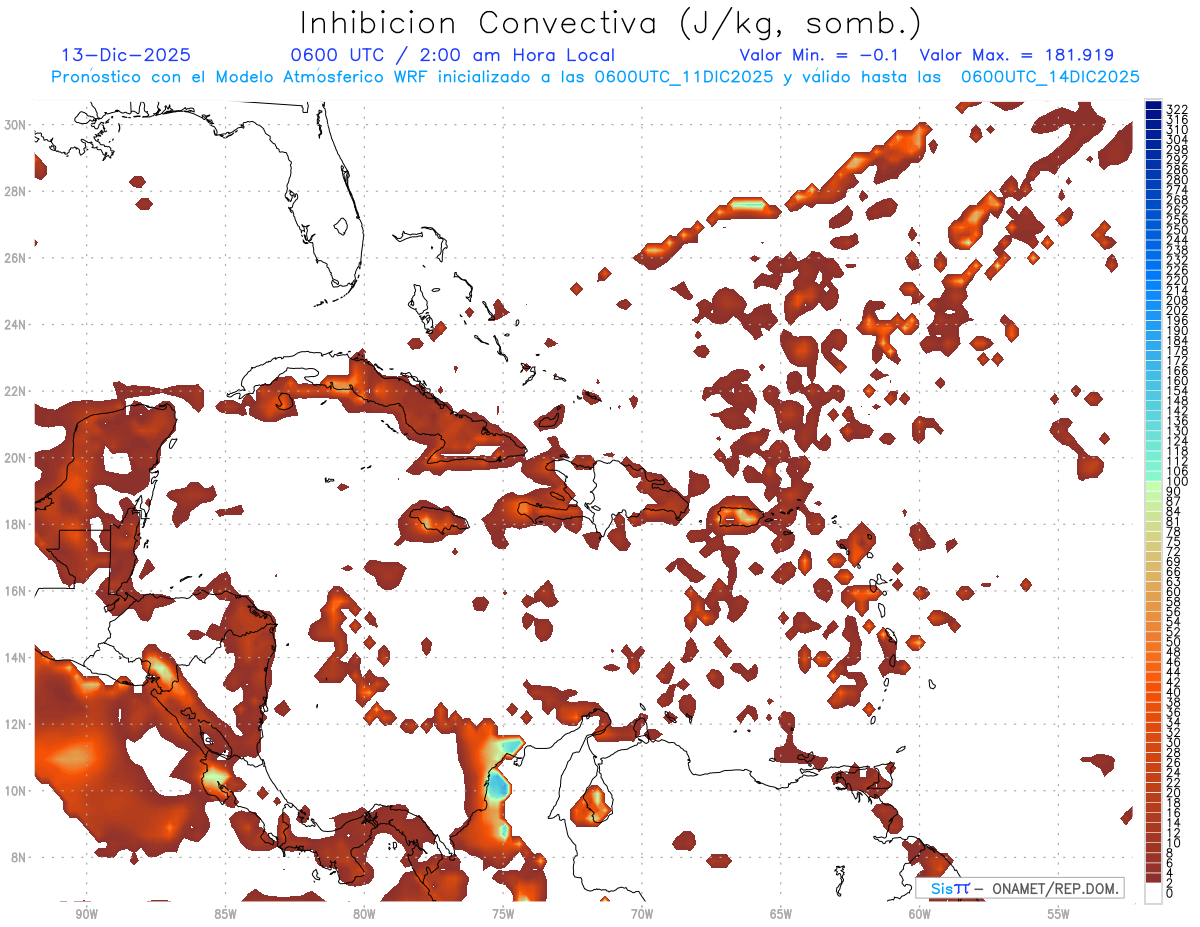Click "0600 UTC / 2:00 am Hora Local"
This screenshot has height=927, width=1200.
tap(452, 55)
